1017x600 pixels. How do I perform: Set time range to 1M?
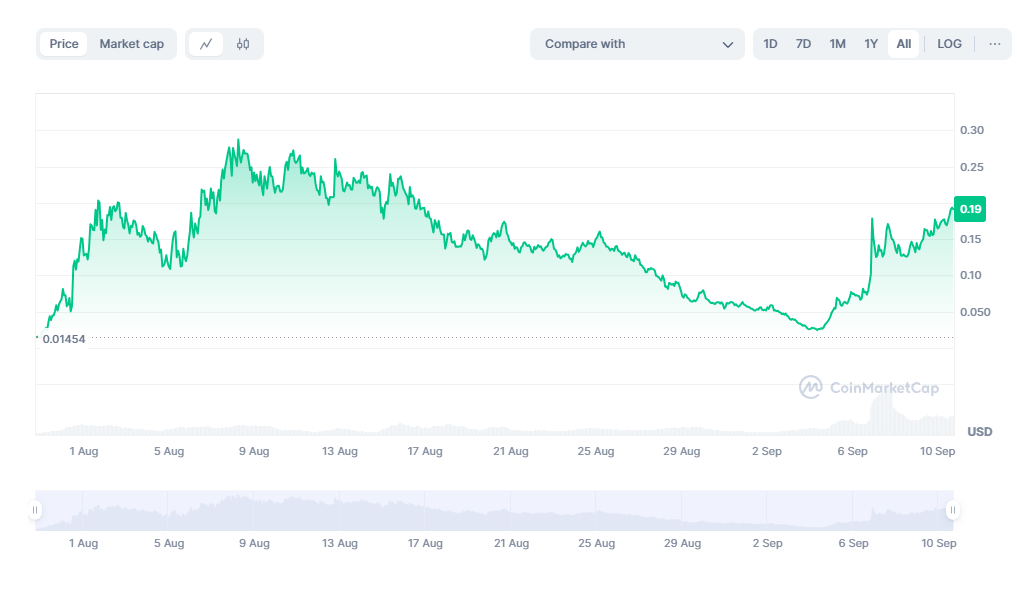pyautogui.click(x=837, y=44)
